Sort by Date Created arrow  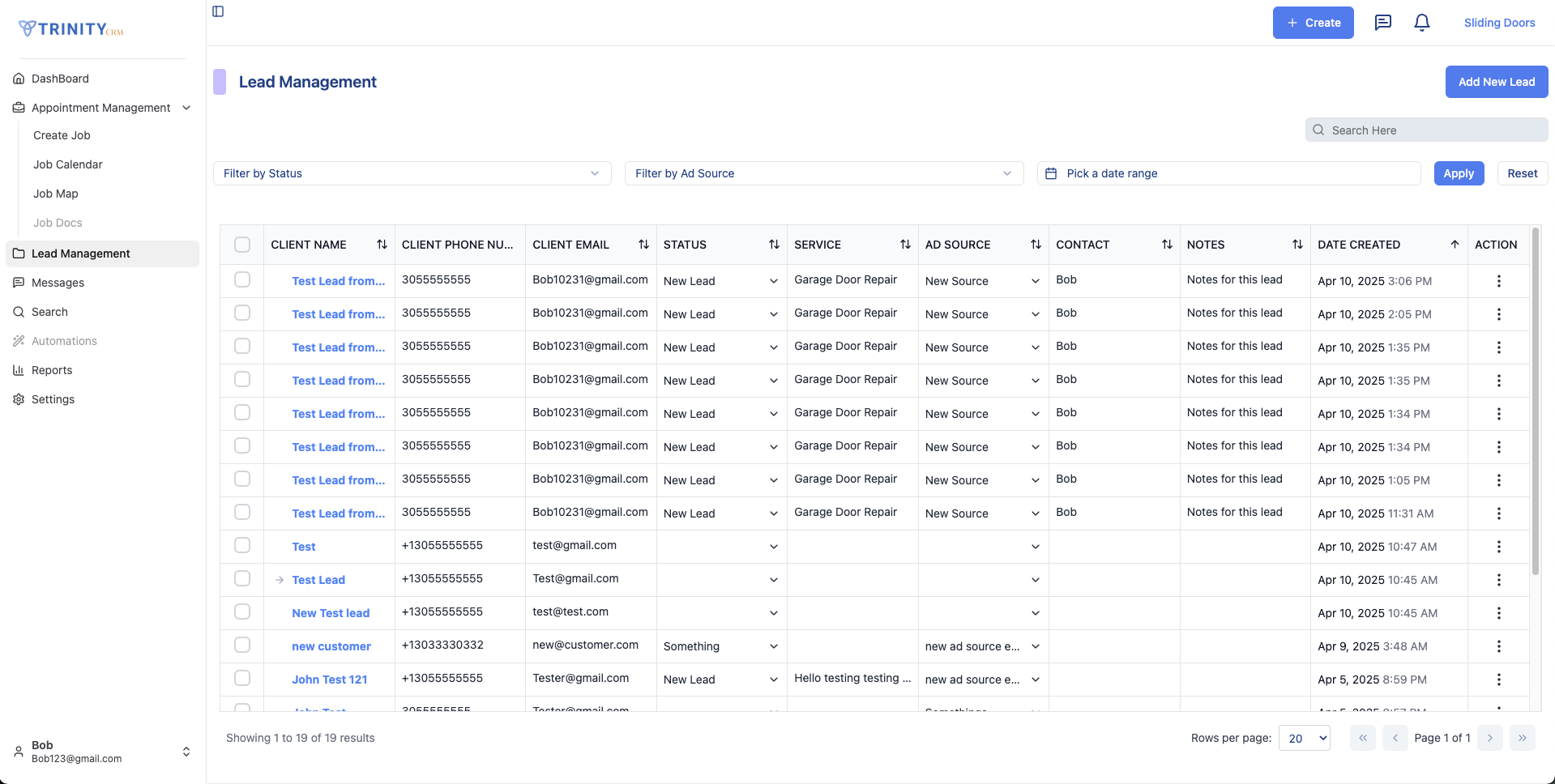(x=1455, y=245)
